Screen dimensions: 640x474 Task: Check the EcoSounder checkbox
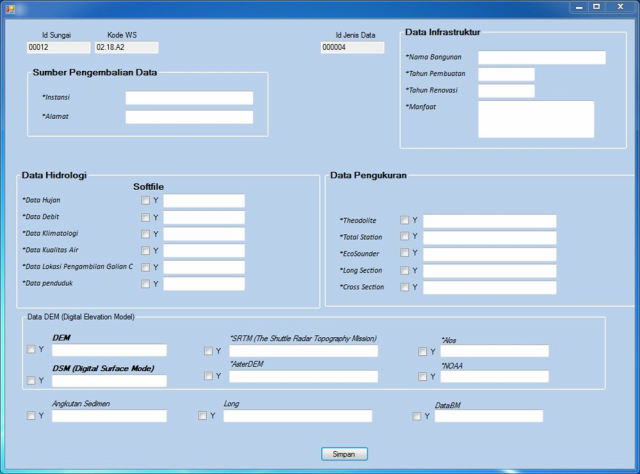pyautogui.click(x=405, y=254)
